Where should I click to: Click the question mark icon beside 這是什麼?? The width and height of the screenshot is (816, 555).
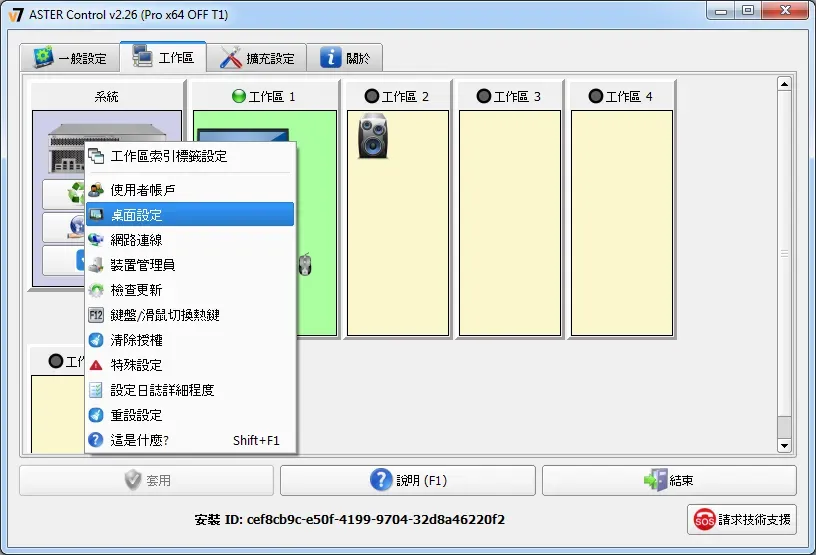(x=96, y=440)
